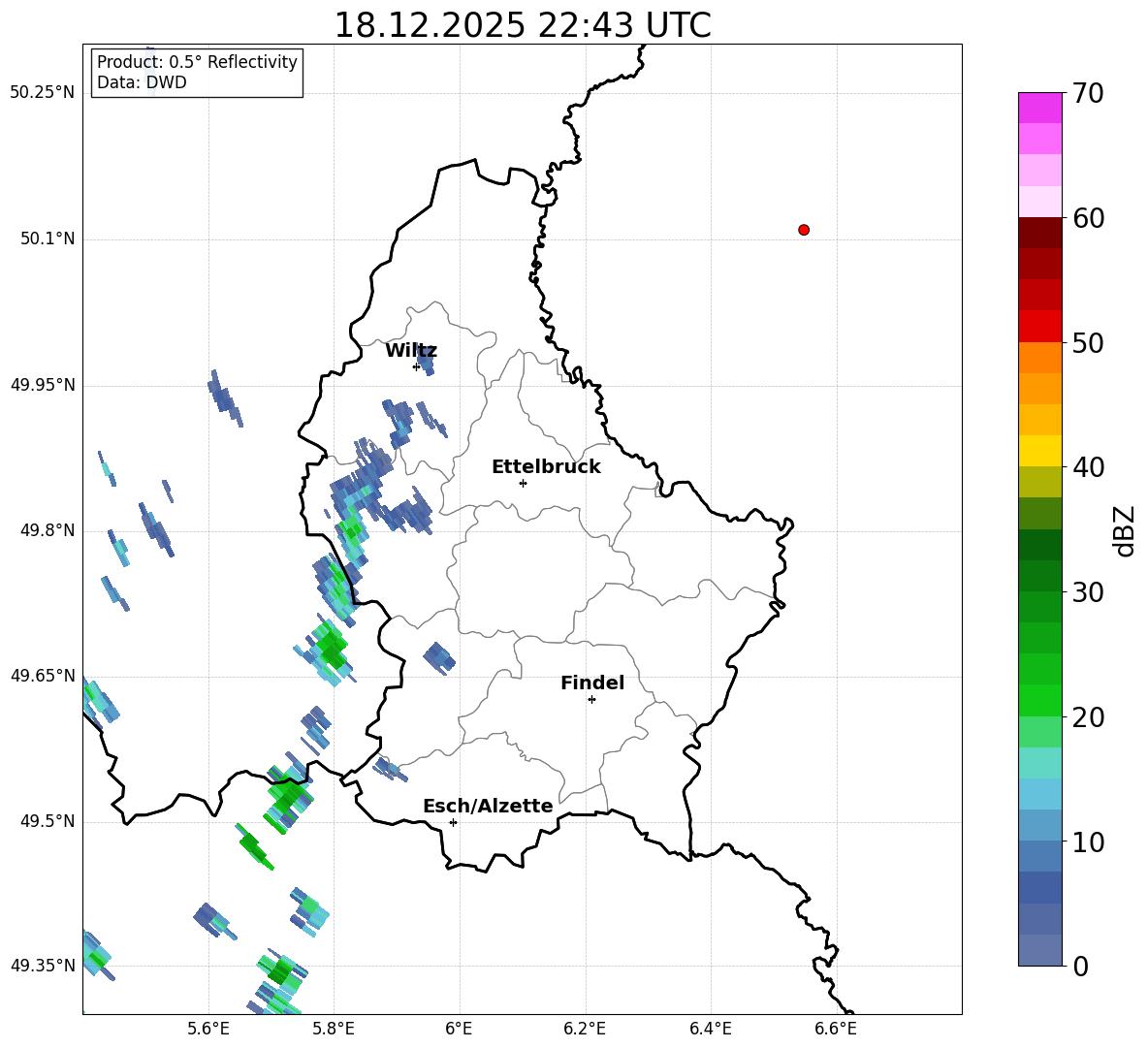The height and width of the screenshot is (1048, 1148).
Task: Click the 20 dBZ colorbar label
Action: (1088, 717)
